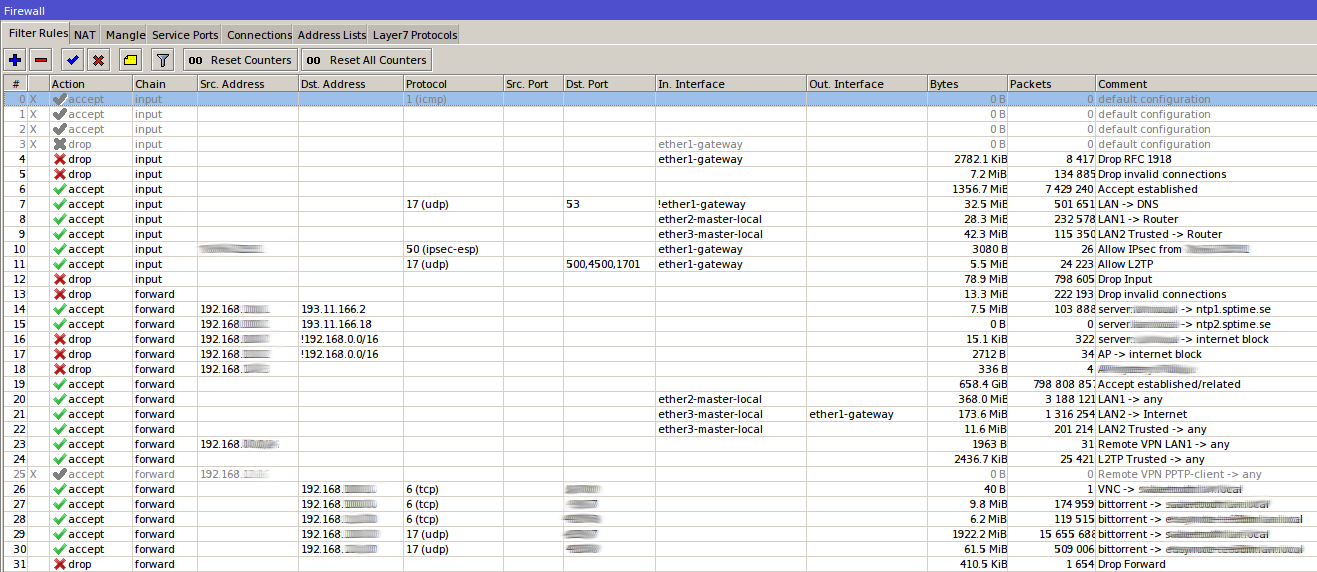Add a new firewall rule with plus icon
The image size is (1317, 572).
tap(15, 60)
